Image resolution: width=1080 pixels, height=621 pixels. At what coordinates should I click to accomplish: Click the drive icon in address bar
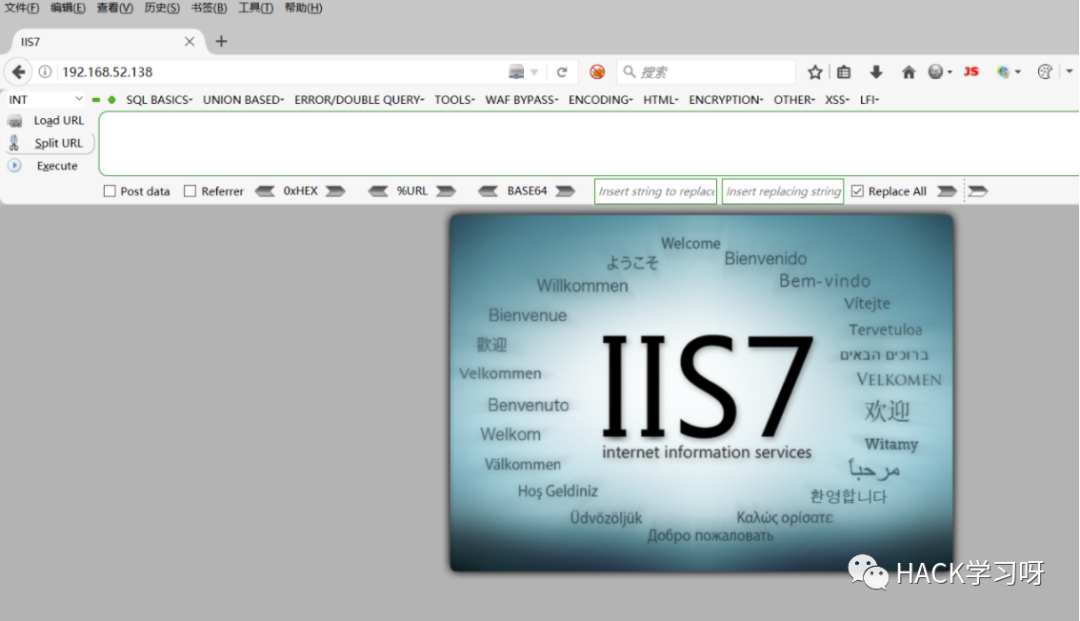pyautogui.click(x=516, y=72)
